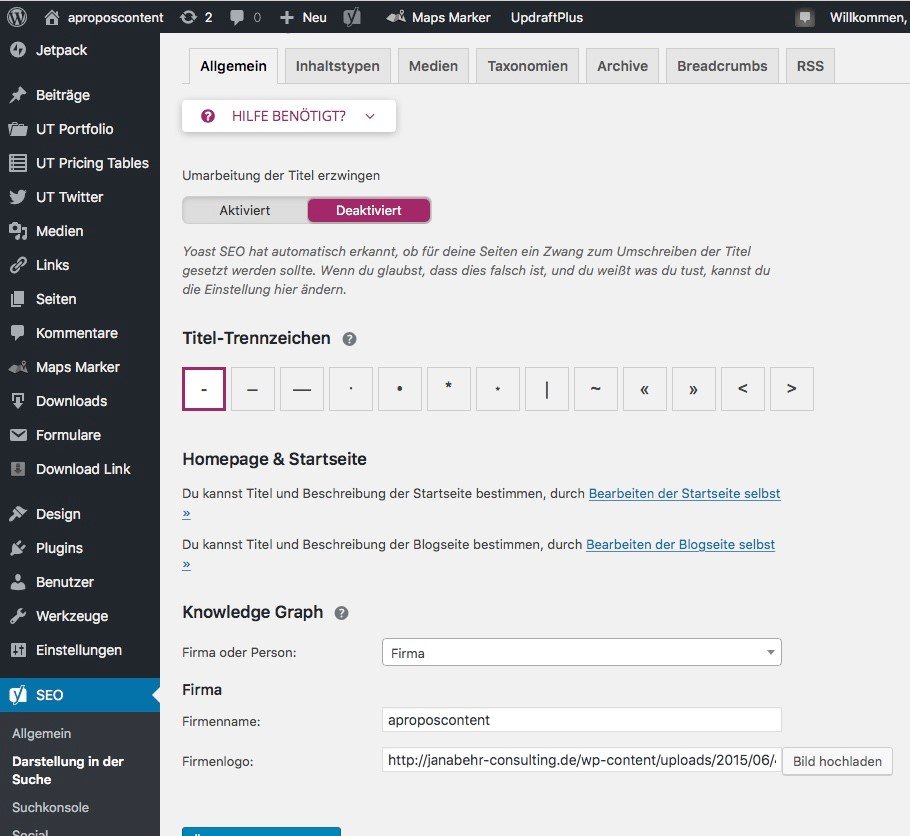Click the Plugins plug icon
This screenshot has width=910, height=836.
[18, 548]
